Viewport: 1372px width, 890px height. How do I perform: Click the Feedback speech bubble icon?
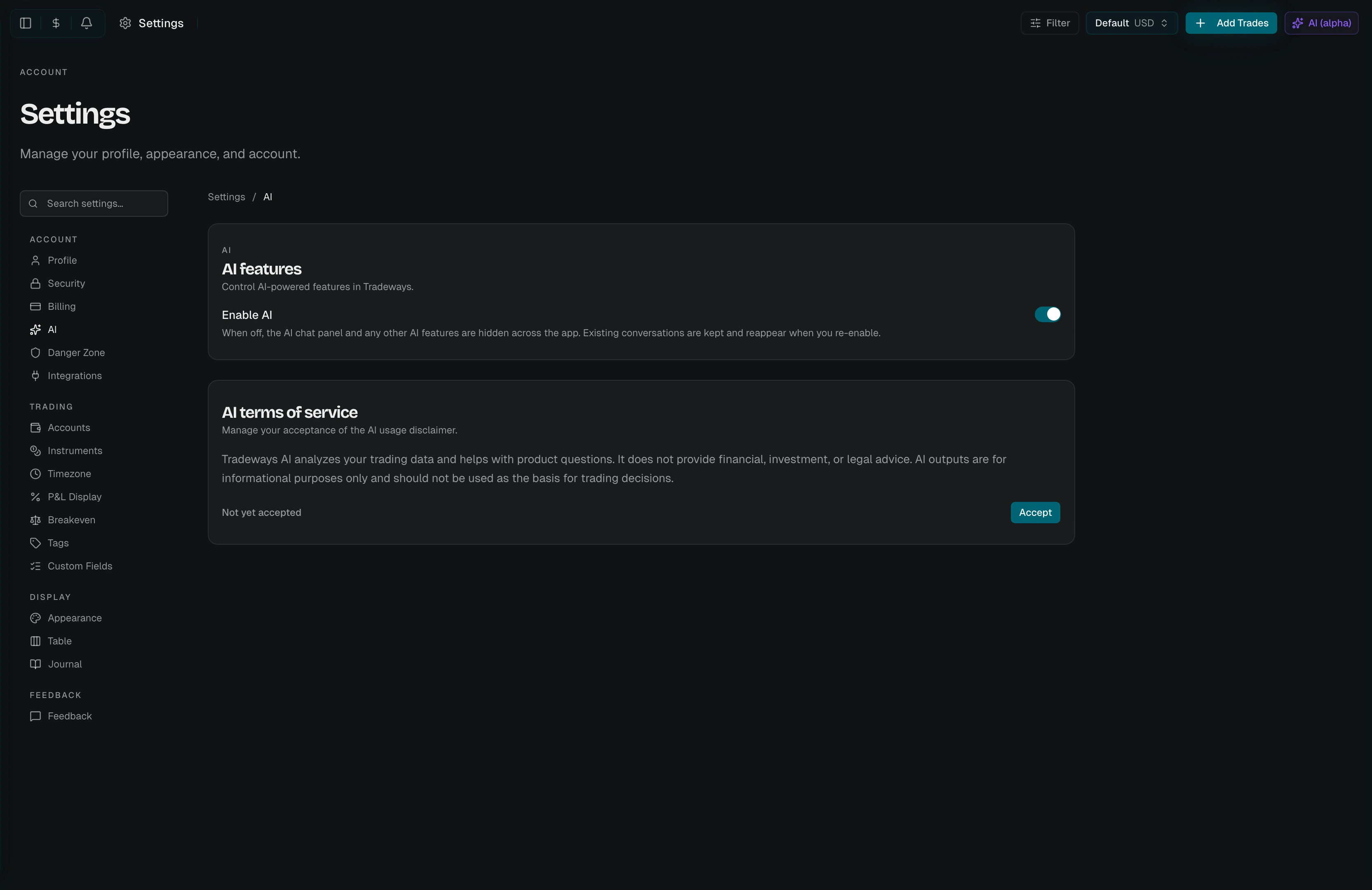(x=35, y=716)
